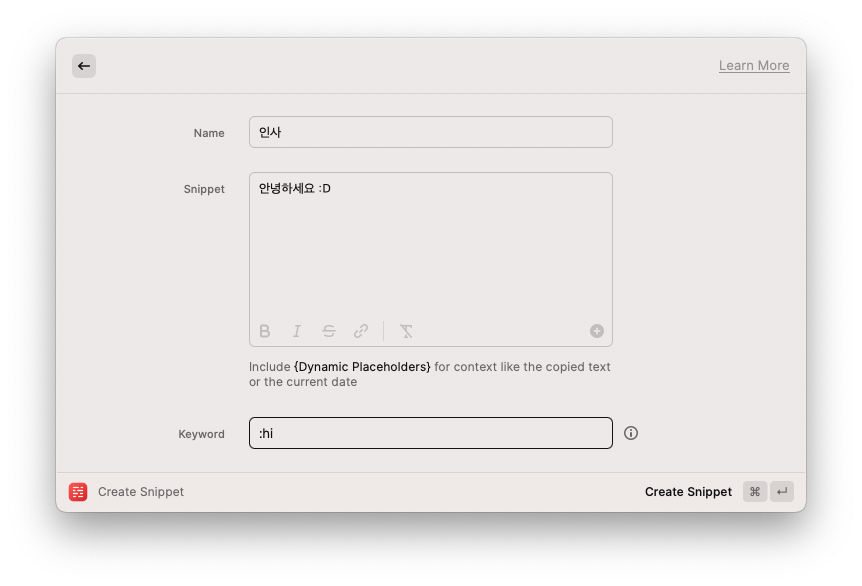Image resolution: width=862 pixels, height=586 pixels.
Task: Insert a link in the snippet
Action: pos(361,331)
